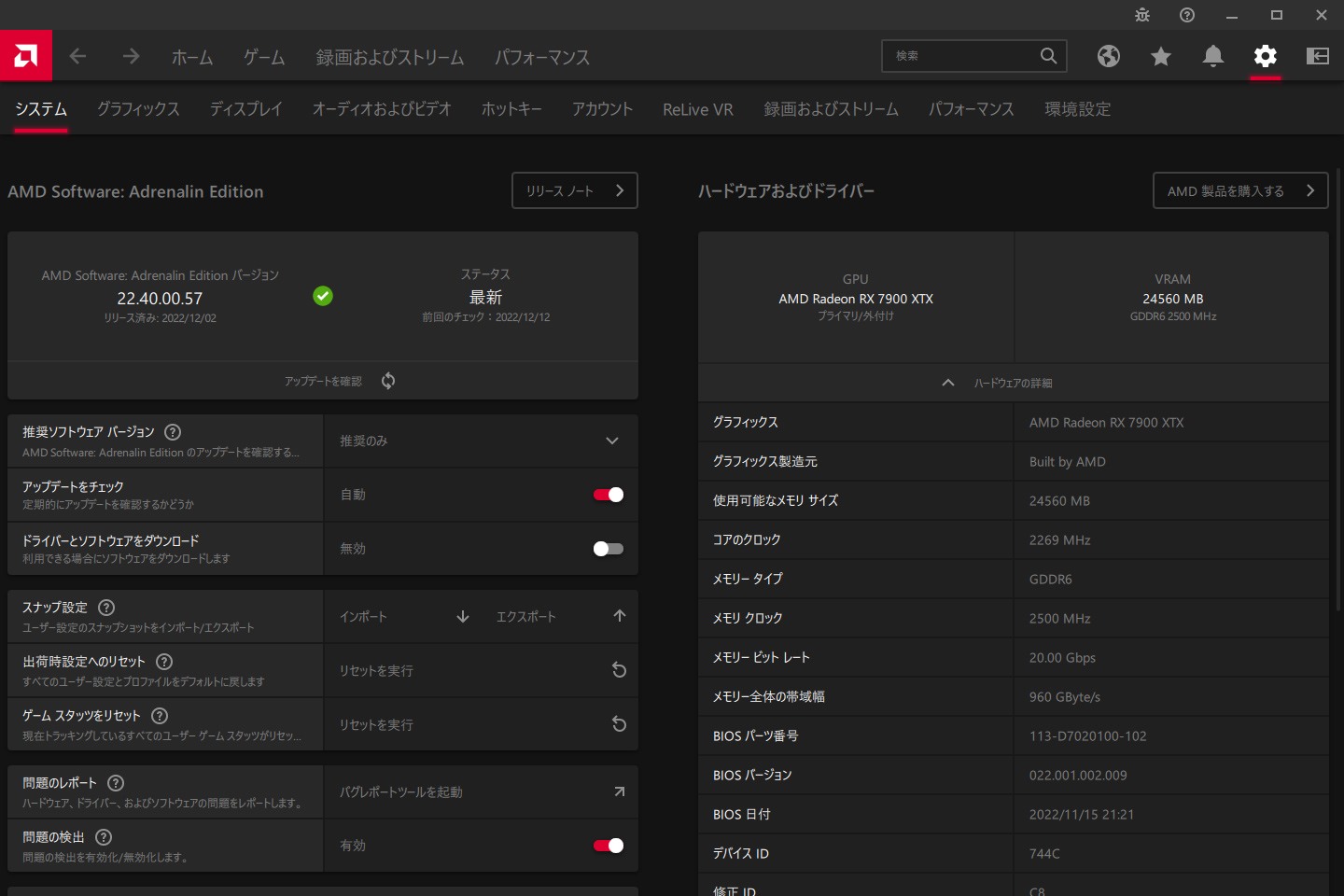Open the web browser globe icon
The height and width of the screenshot is (896, 1344).
coord(1109,56)
